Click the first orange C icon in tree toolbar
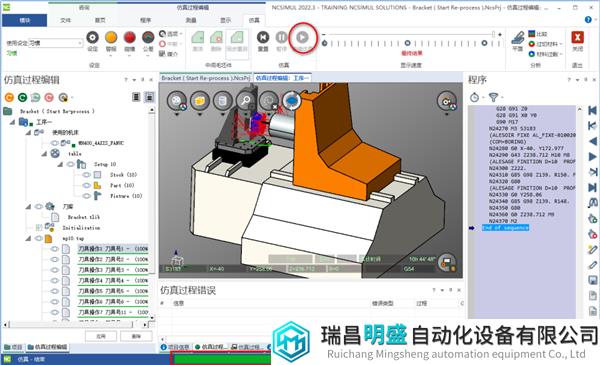 (x=9, y=98)
